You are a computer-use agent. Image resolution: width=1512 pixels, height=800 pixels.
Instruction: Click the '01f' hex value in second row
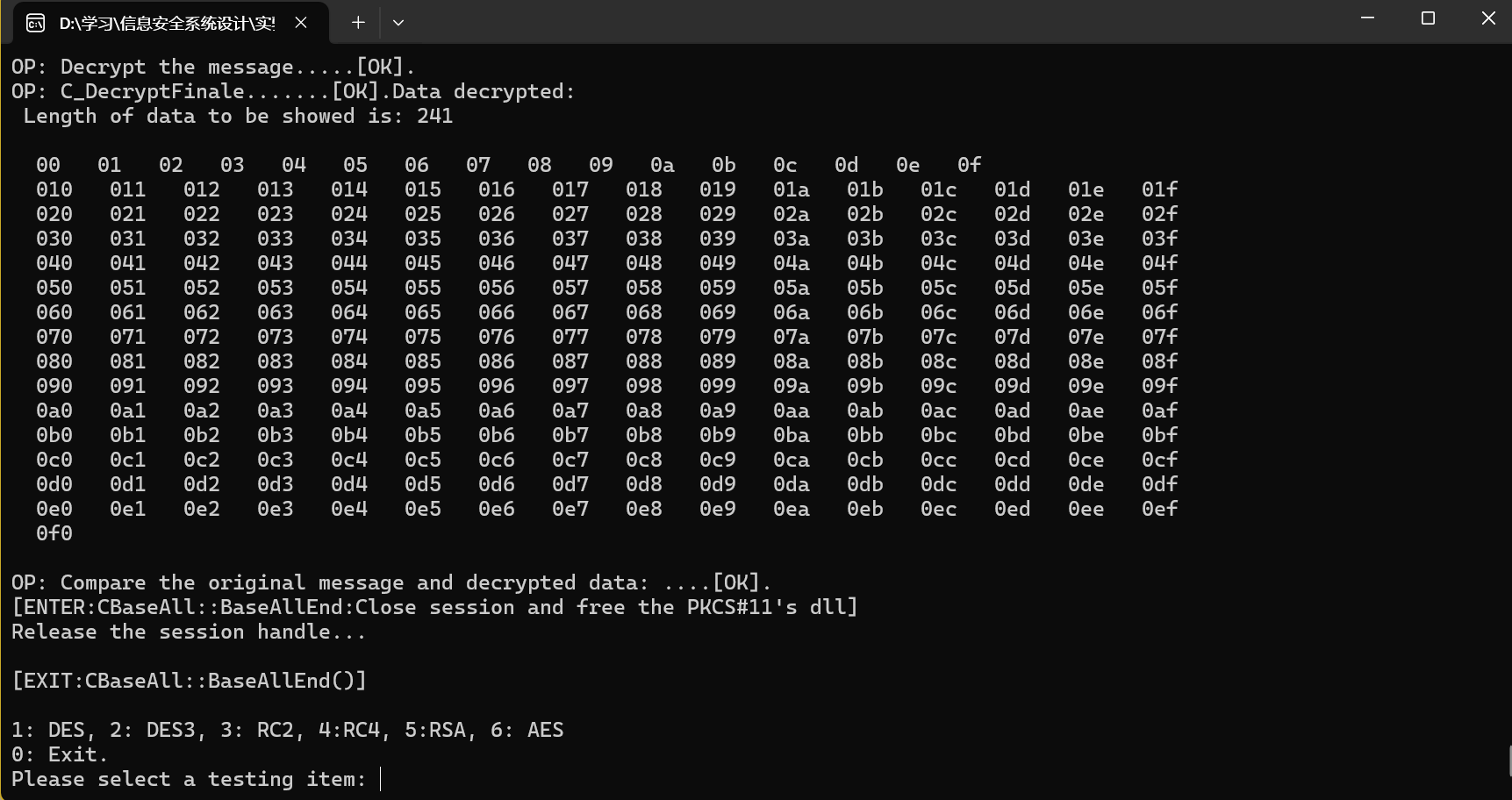click(x=1159, y=189)
